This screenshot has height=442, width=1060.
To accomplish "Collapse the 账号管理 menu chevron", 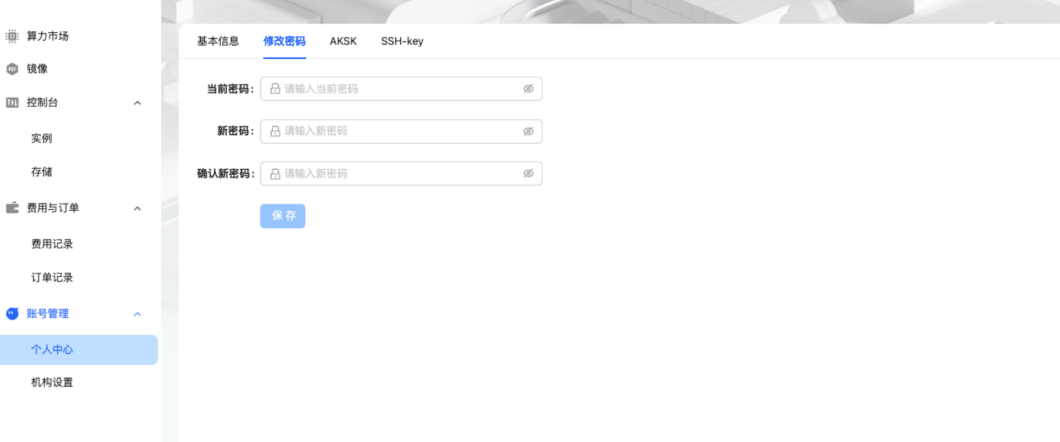I will pyautogui.click(x=138, y=314).
